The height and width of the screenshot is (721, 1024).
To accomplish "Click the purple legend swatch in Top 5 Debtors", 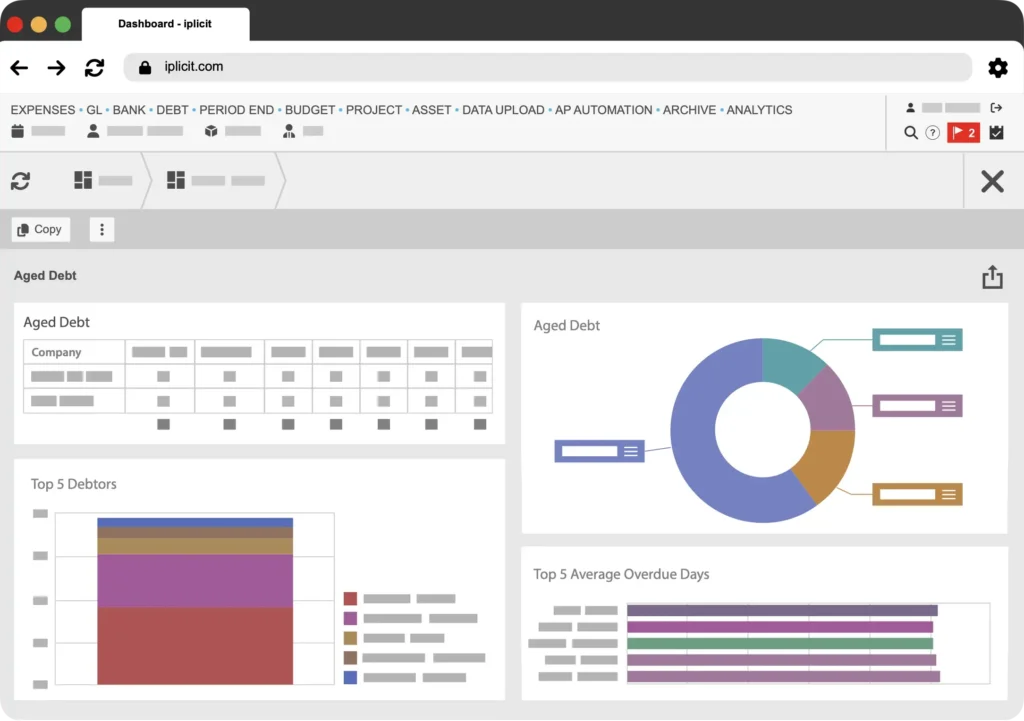I will point(350,618).
